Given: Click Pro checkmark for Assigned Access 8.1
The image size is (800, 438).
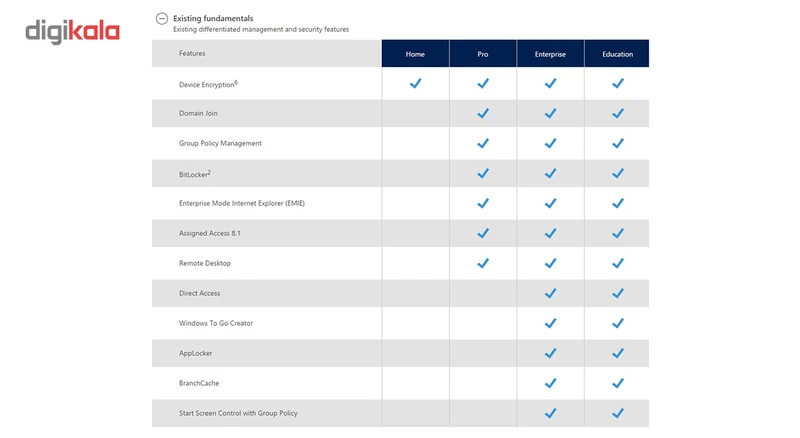Looking at the screenshot, I should coord(483,234).
